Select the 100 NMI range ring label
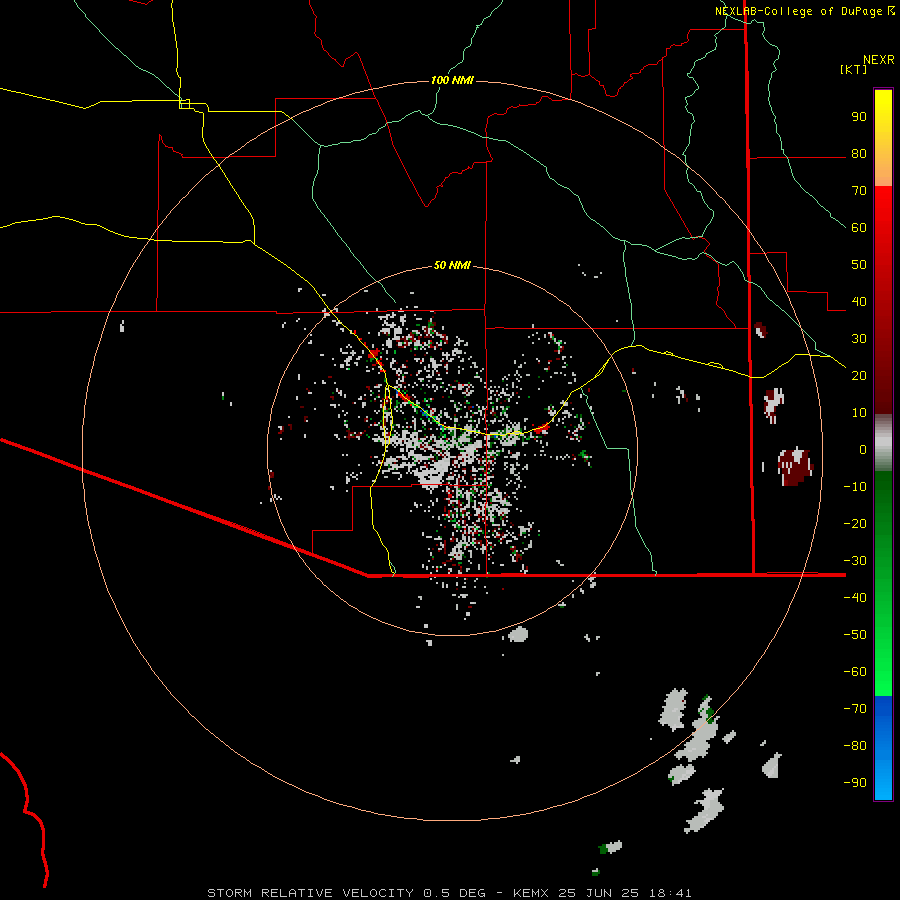The width and height of the screenshot is (900, 900). pos(452,80)
